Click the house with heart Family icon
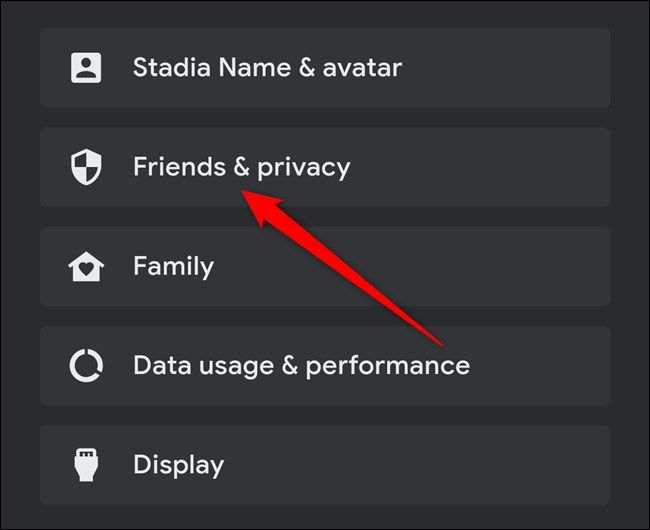650x530 pixels. coord(86,266)
